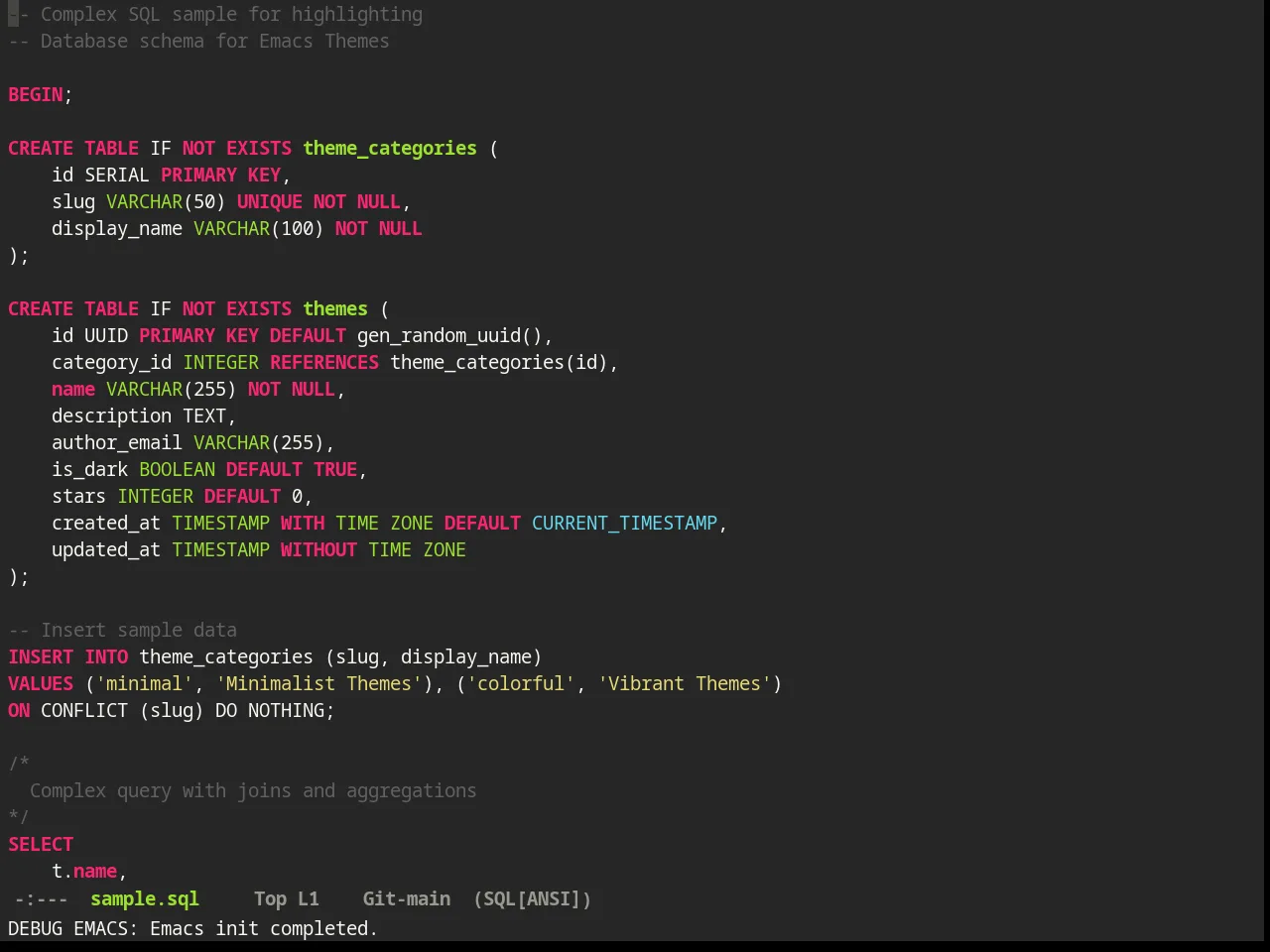Image resolution: width=1270 pixels, height=952 pixels.
Task: Click the SQL[ANSI] major mode indicator
Action: click(532, 898)
